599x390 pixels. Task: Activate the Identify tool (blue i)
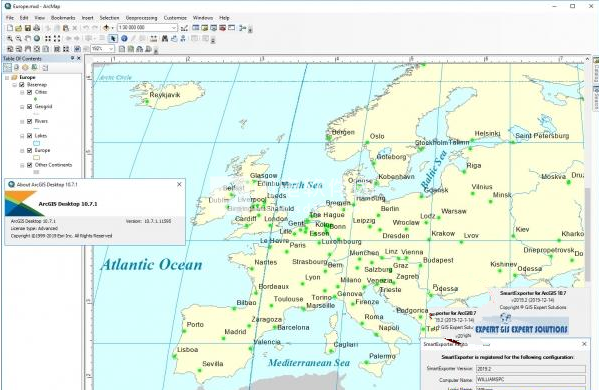[x=124, y=39]
